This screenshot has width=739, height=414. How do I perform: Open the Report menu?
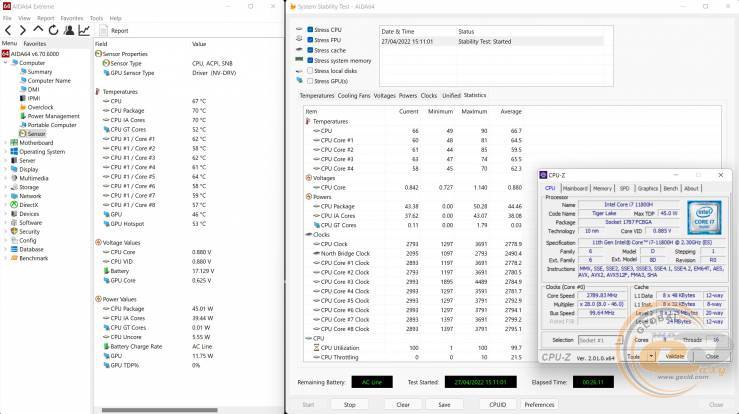(46, 18)
